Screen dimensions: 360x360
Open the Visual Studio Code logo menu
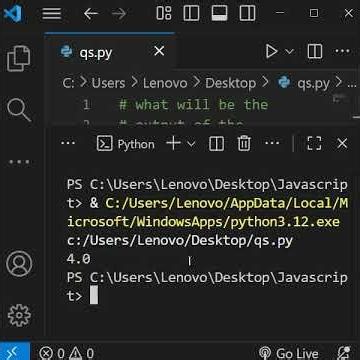[x=13, y=14]
